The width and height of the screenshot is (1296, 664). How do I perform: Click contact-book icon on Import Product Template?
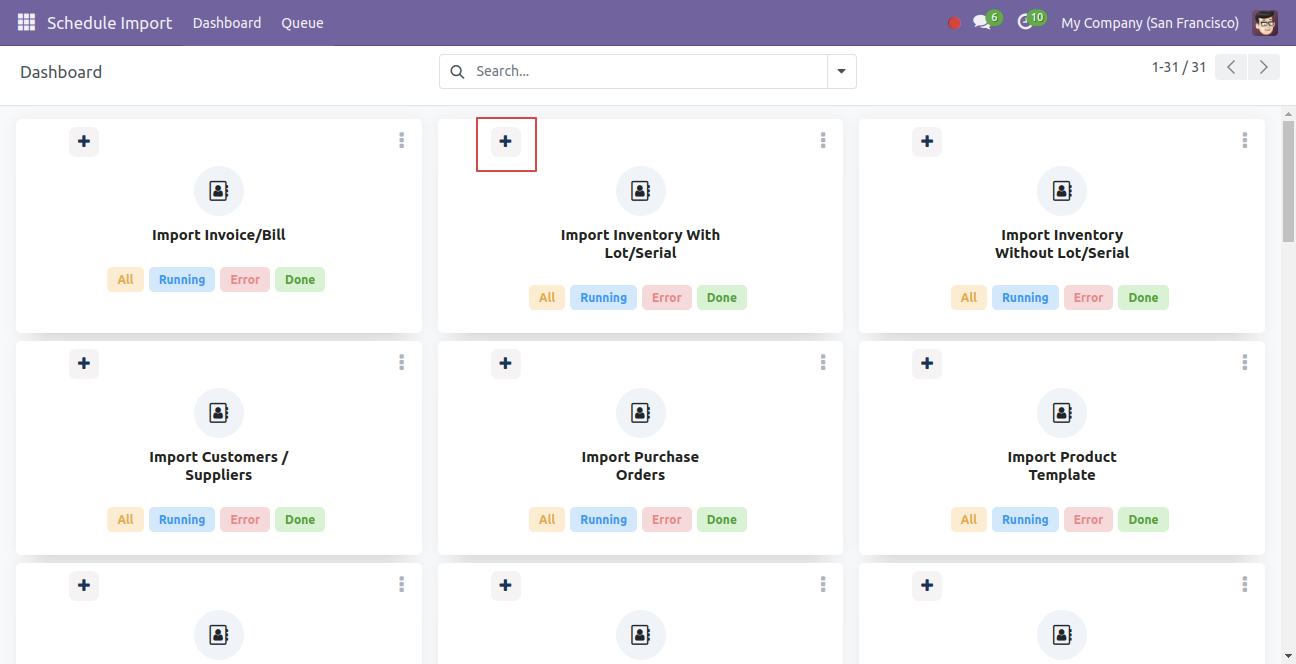click(x=1062, y=413)
